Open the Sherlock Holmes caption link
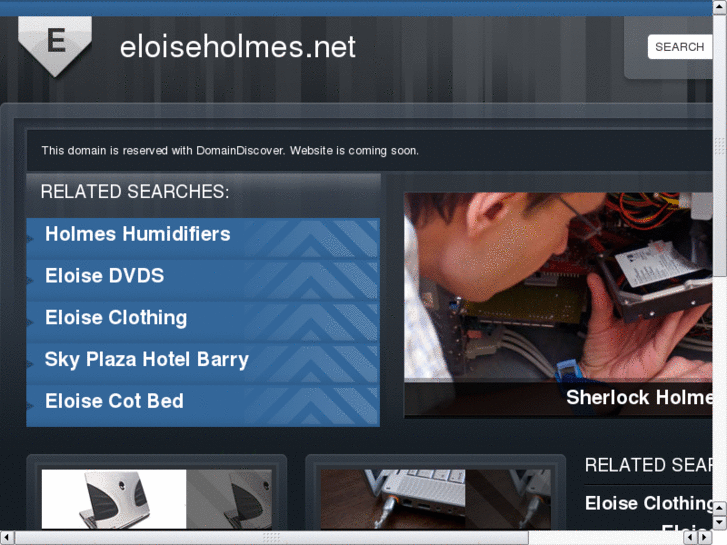Viewport: 727px width, 545px height. coord(639,398)
